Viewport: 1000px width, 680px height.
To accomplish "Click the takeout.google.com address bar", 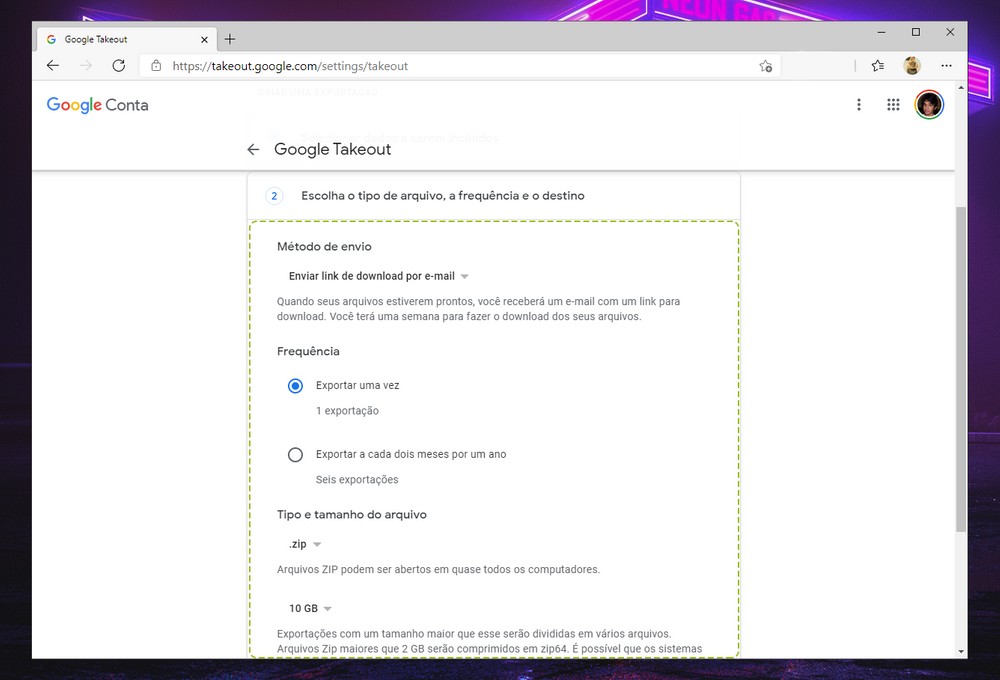I will point(450,66).
